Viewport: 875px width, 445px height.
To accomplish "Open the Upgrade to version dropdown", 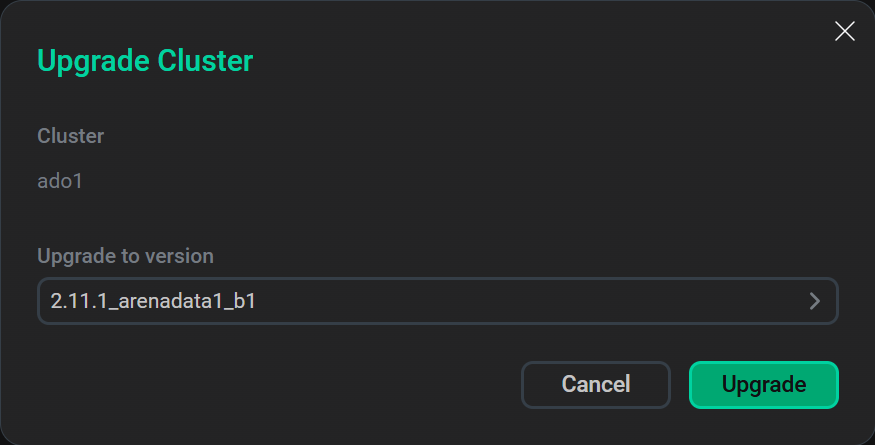I will (437, 301).
